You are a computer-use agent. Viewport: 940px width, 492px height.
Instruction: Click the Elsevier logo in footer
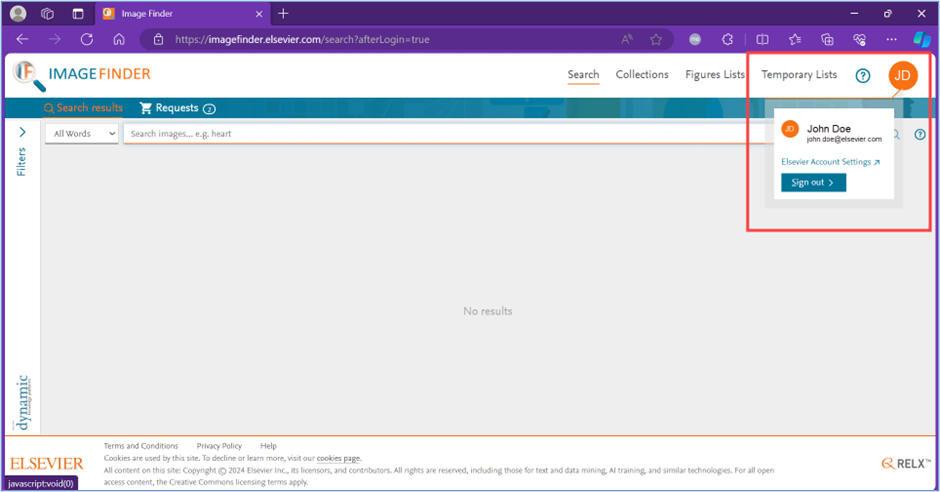[47, 463]
